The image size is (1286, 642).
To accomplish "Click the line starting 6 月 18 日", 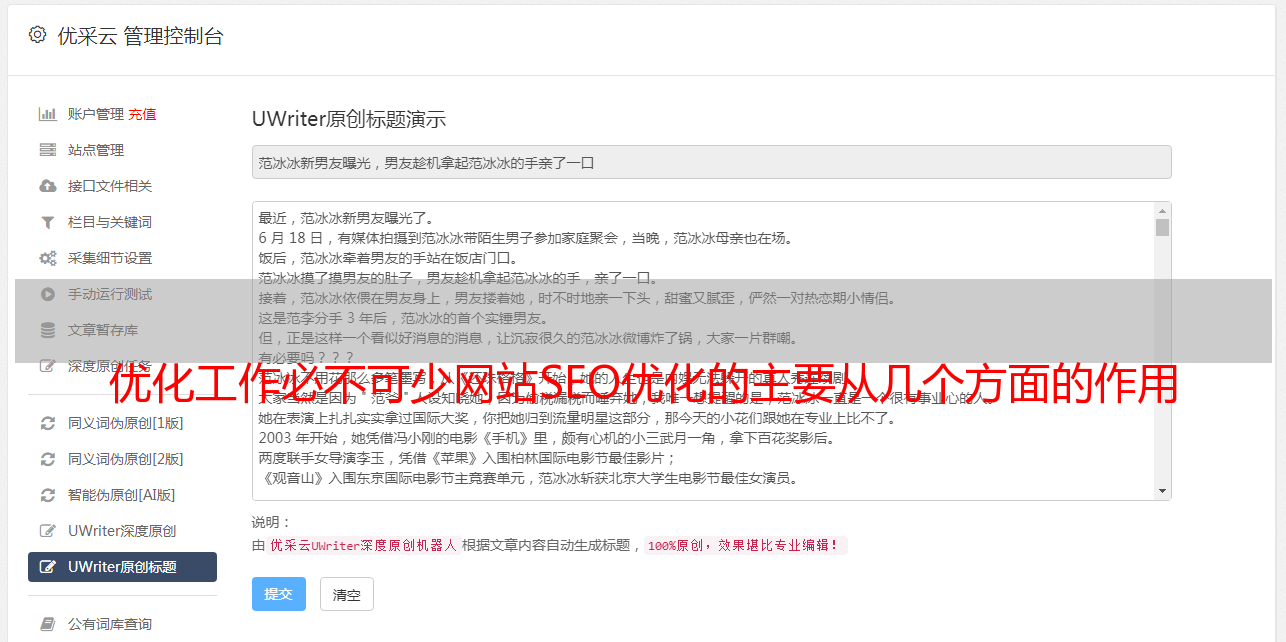I will click(525, 238).
